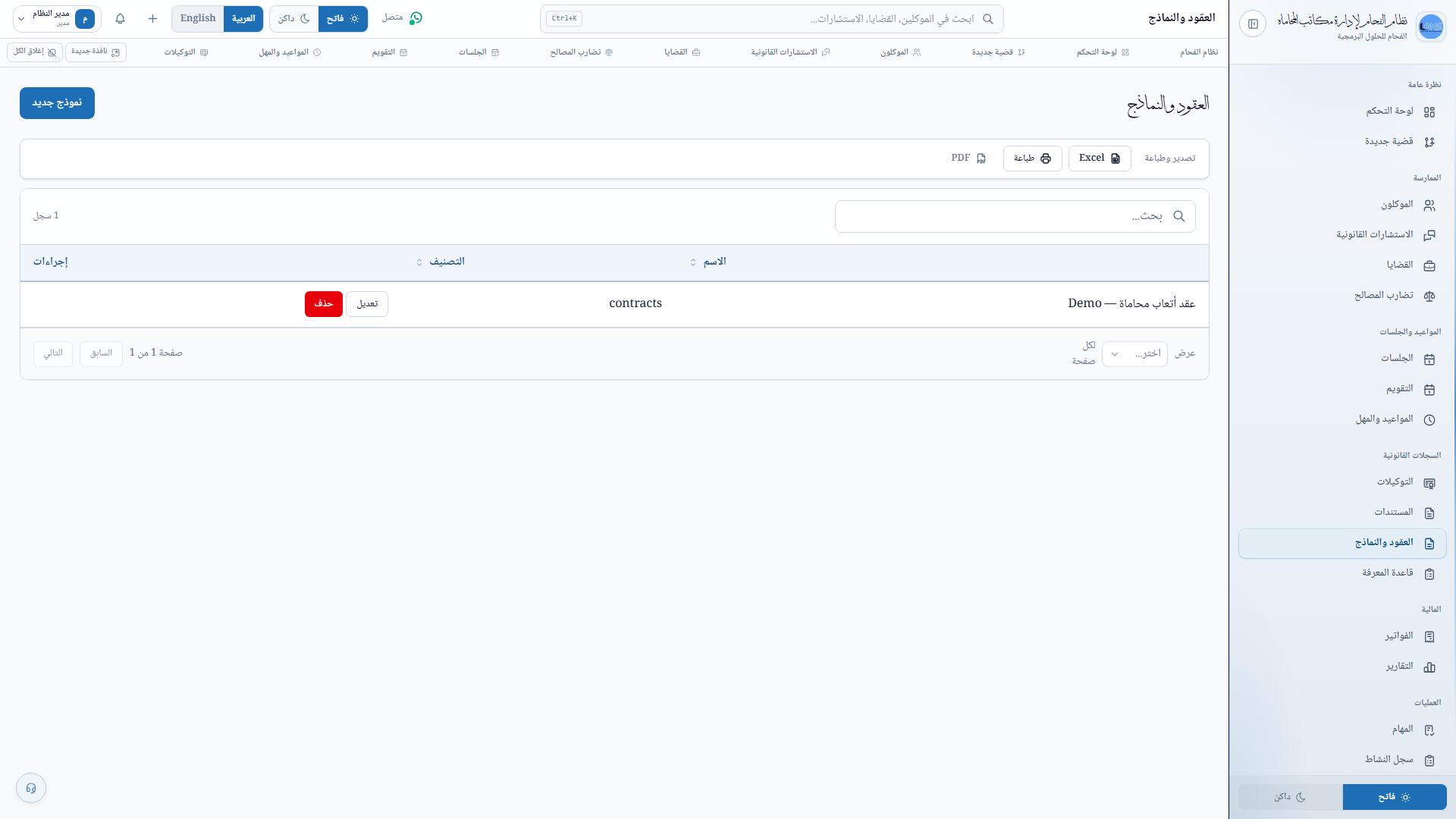This screenshot has width=1456, height=819.
Task: Switch to dark theme داكن in header
Action: [294, 19]
